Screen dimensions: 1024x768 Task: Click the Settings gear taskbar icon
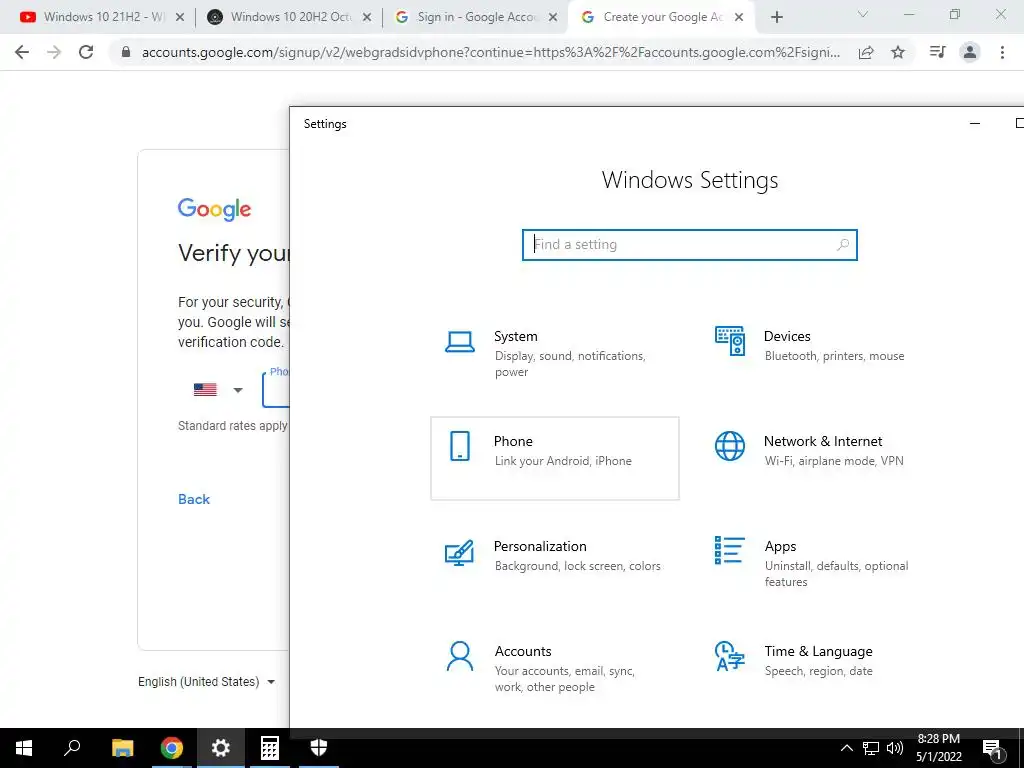(x=221, y=748)
